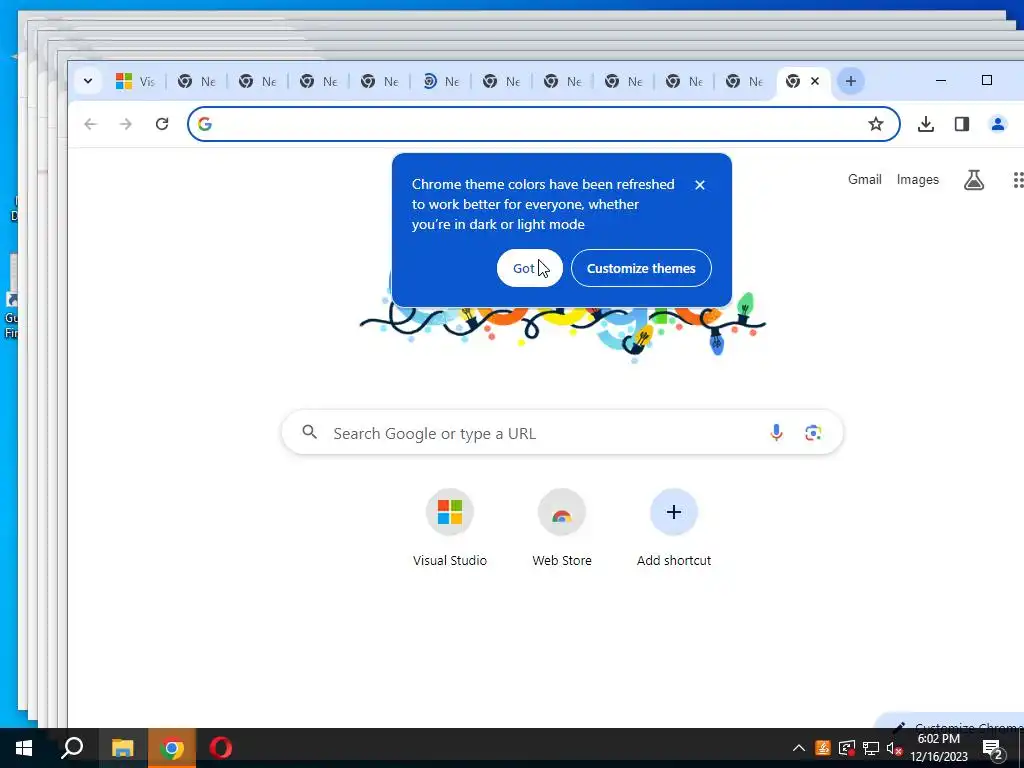Click the Search Google or type a URL box
Image resolution: width=1024 pixels, height=768 pixels.
pyautogui.click(x=562, y=432)
